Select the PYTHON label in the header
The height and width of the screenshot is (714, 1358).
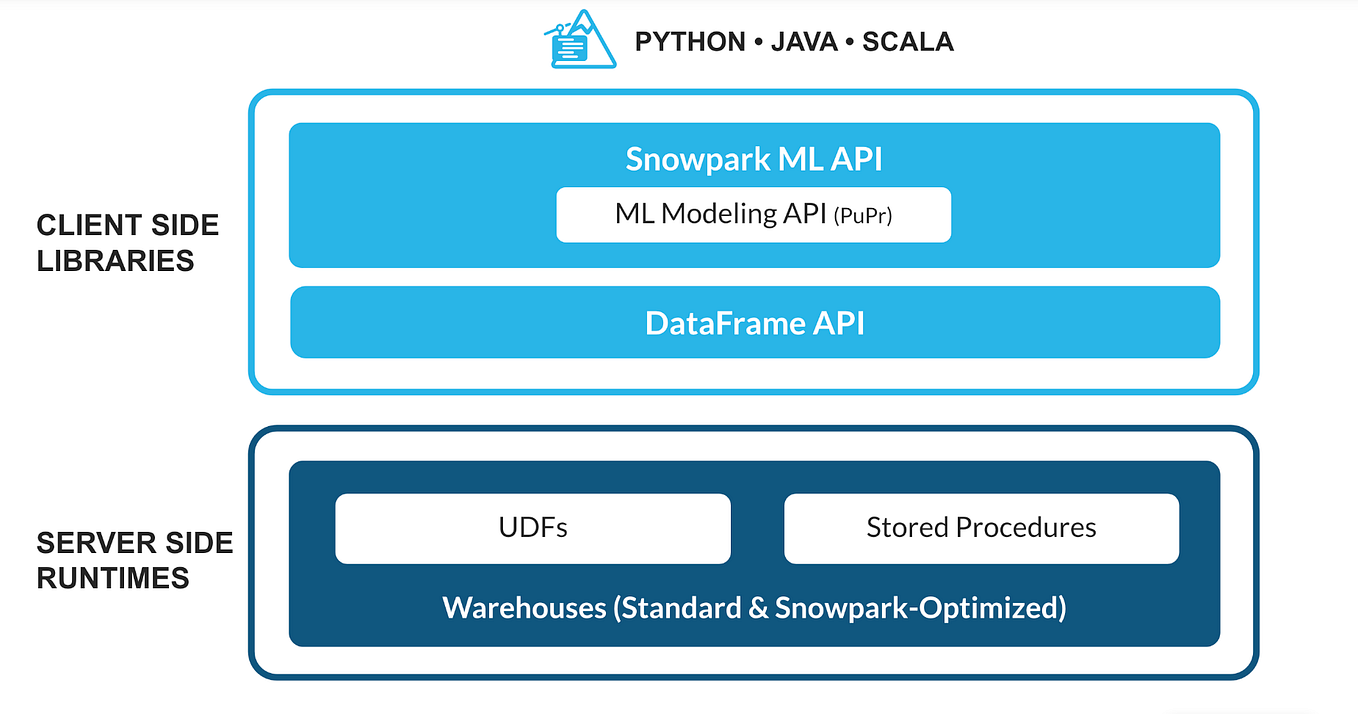click(690, 41)
